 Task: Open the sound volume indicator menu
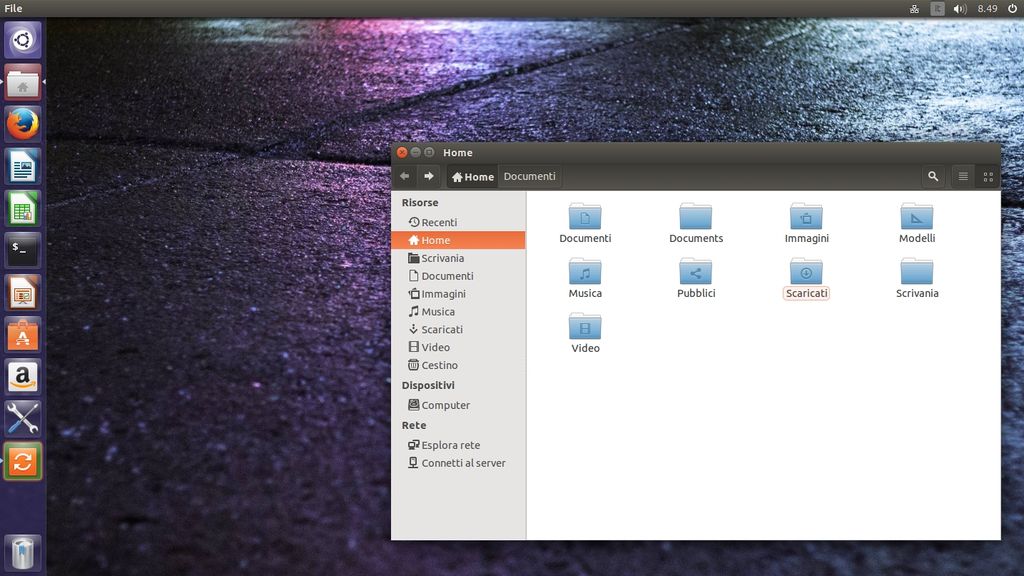[960, 8]
